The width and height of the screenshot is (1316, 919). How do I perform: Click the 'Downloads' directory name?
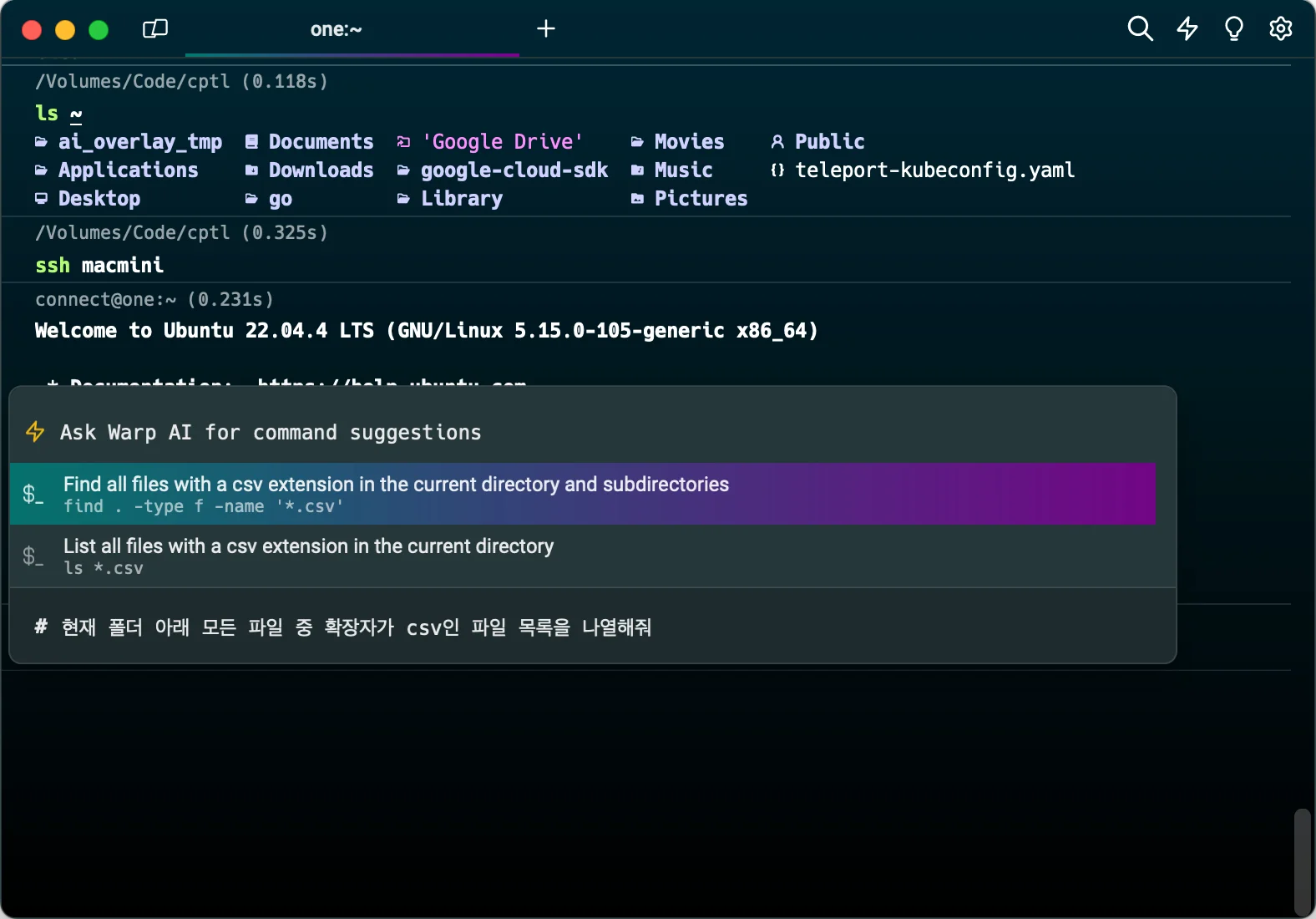click(x=321, y=170)
